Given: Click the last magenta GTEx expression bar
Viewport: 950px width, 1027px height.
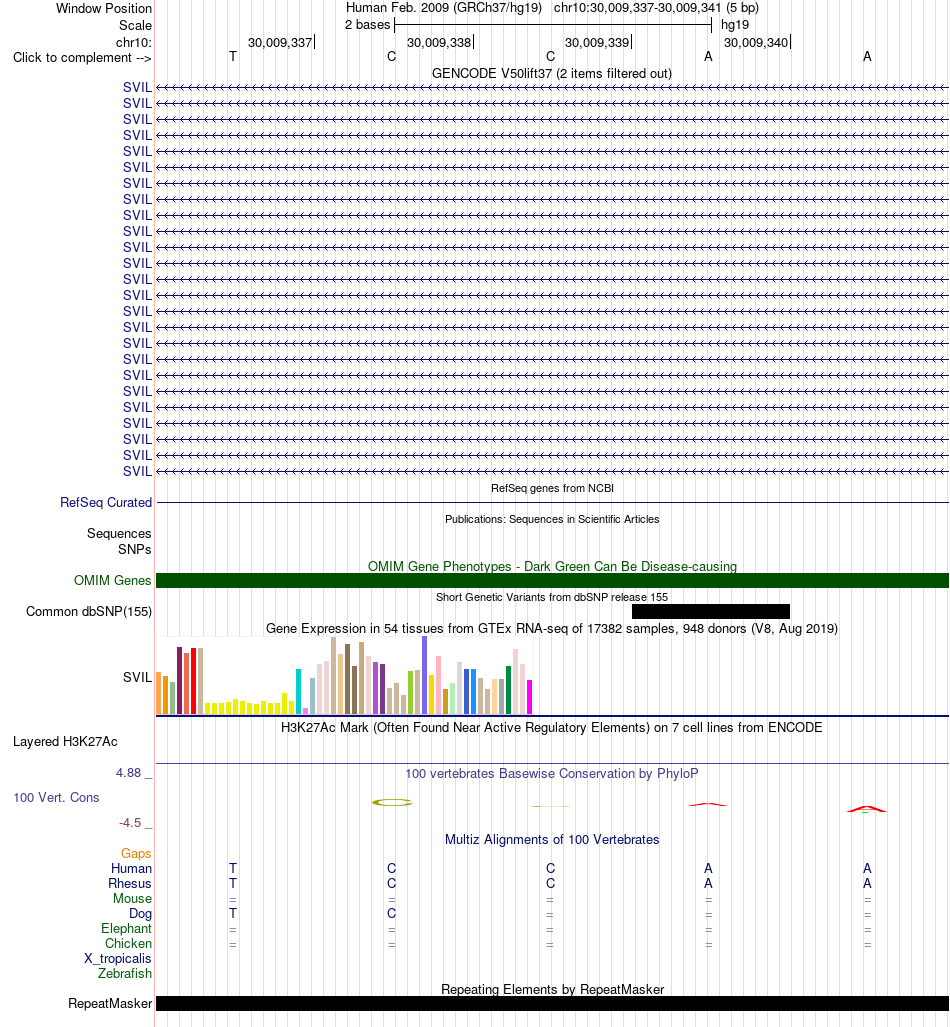Looking at the screenshot, I should click(x=529, y=697).
